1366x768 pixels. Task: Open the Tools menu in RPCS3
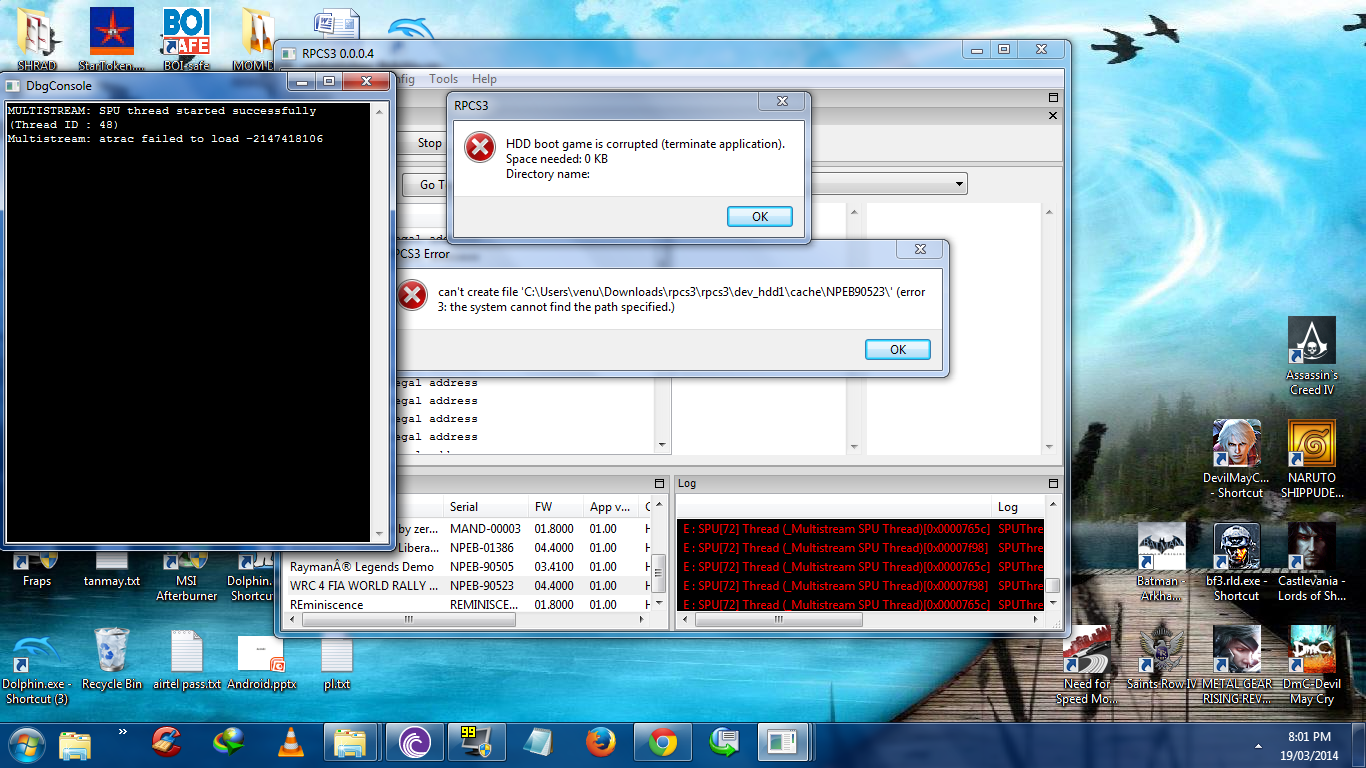pyautogui.click(x=443, y=79)
